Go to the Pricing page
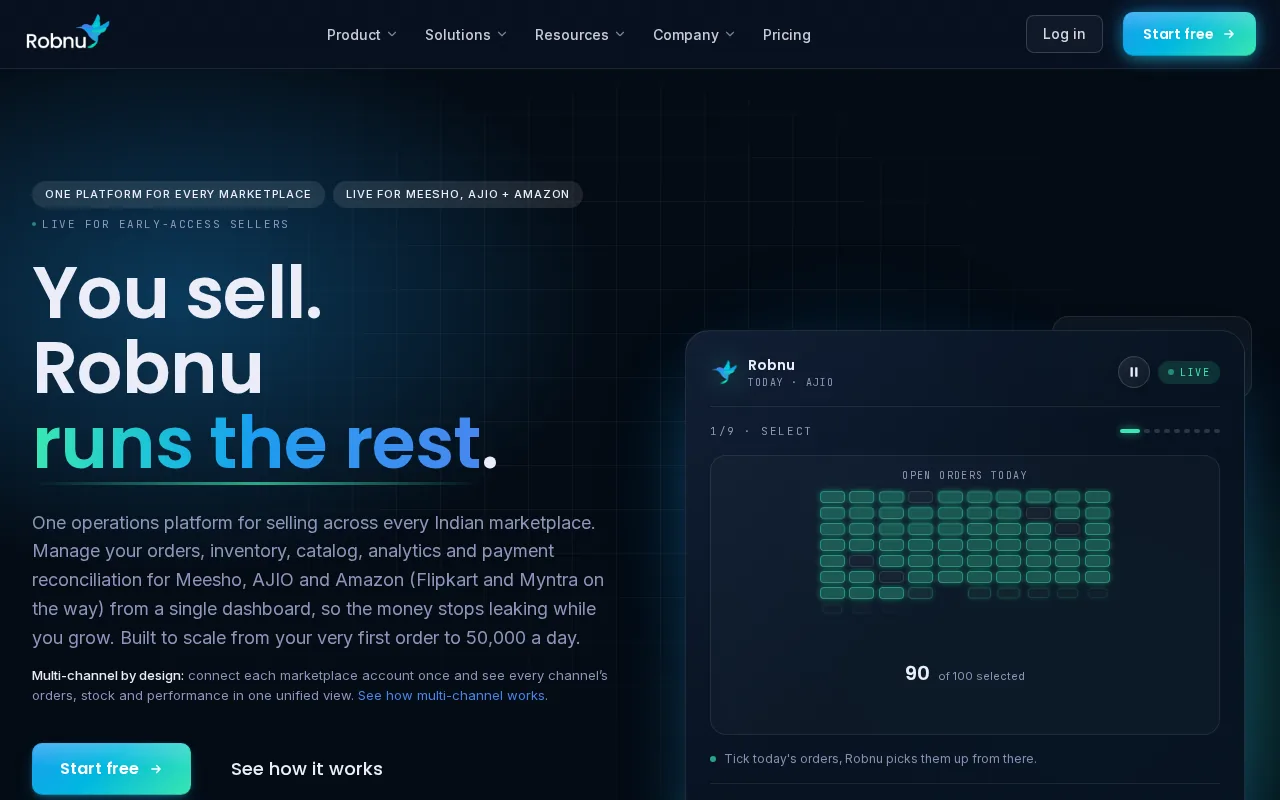 pos(787,35)
